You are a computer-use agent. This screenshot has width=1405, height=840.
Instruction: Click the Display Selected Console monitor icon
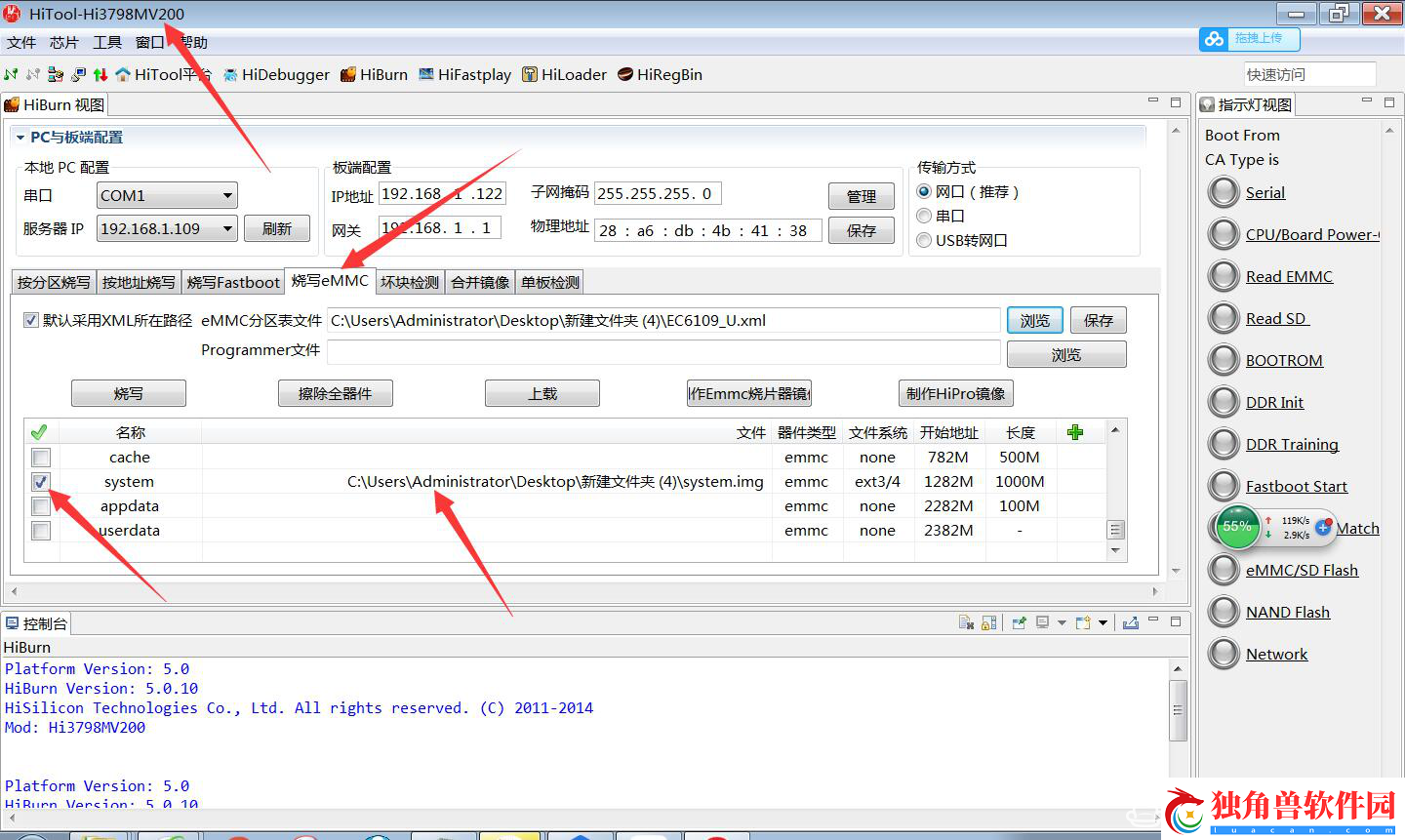[x=1042, y=622]
